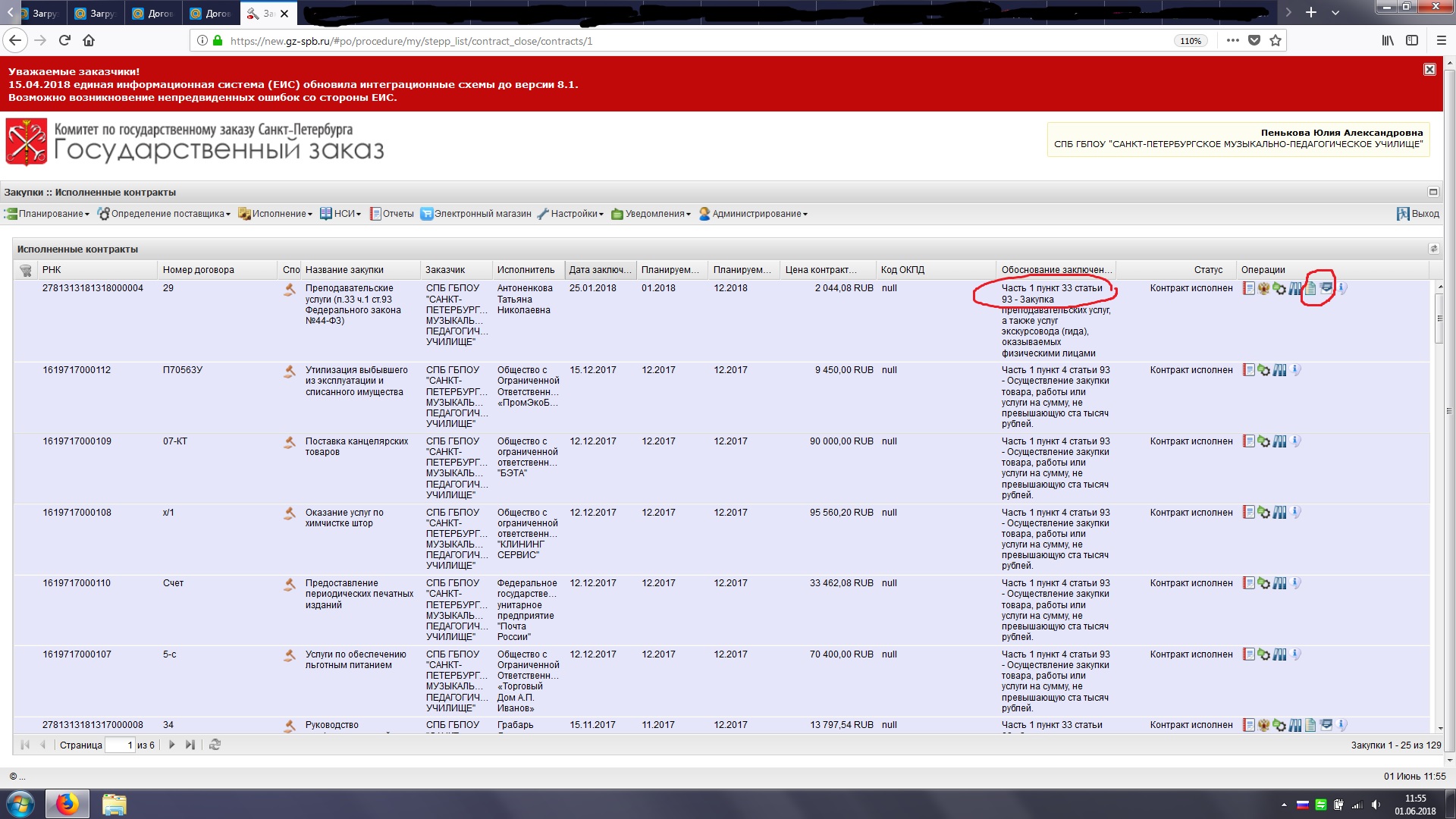Close the red announcement banner
Viewport: 1456px width, 819px height.
(x=1429, y=70)
